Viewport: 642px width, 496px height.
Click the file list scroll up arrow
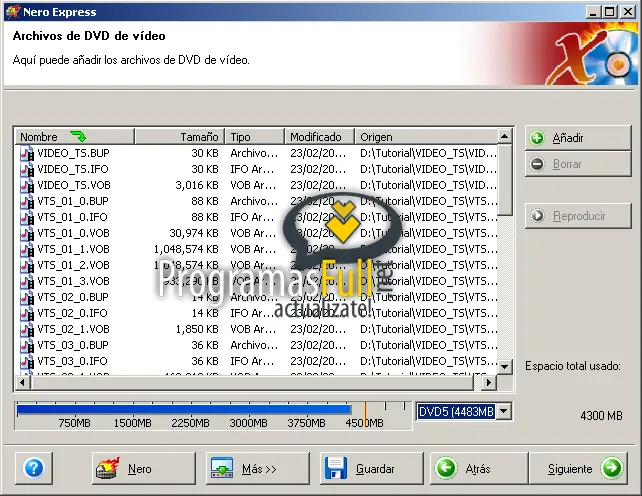[x=504, y=136]
